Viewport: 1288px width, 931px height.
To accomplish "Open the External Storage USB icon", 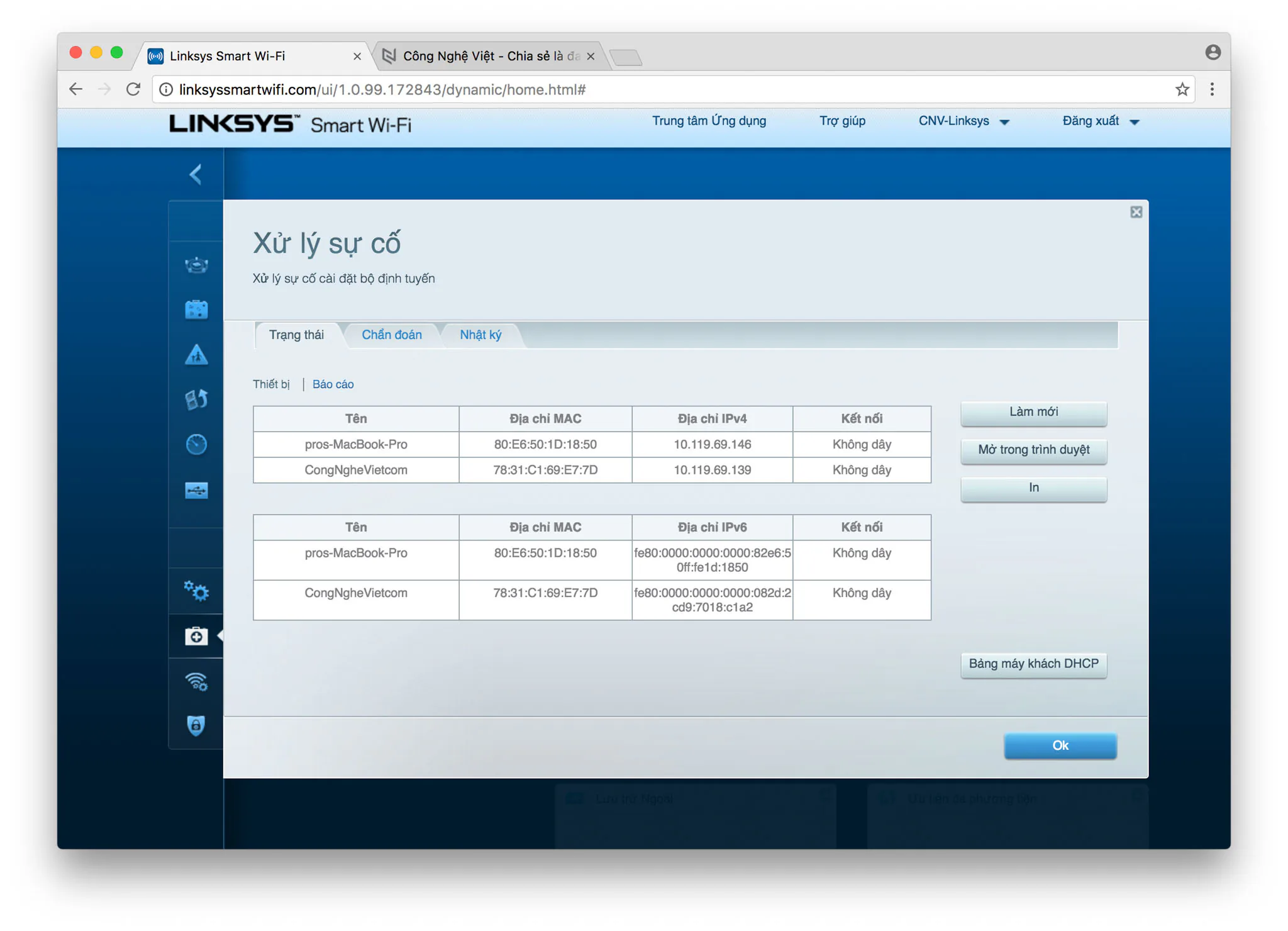I will pyautogui.click(x=196, y=490).
